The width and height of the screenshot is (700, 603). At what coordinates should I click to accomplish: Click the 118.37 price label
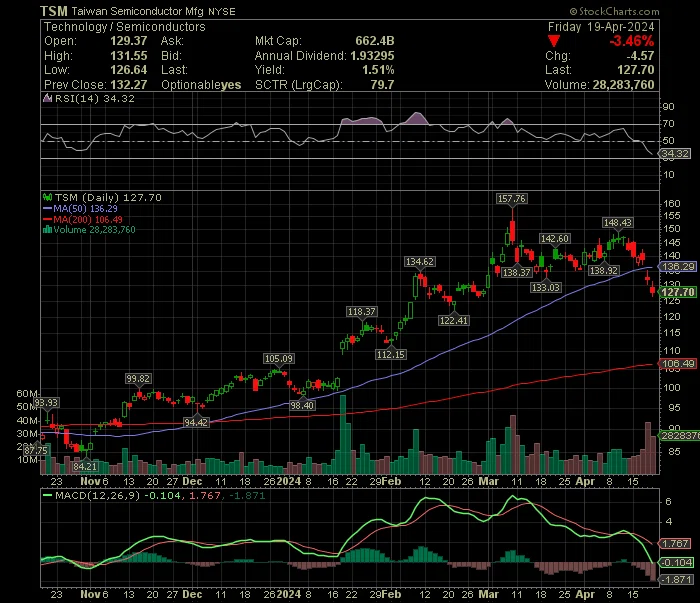(x=362, y=312)
